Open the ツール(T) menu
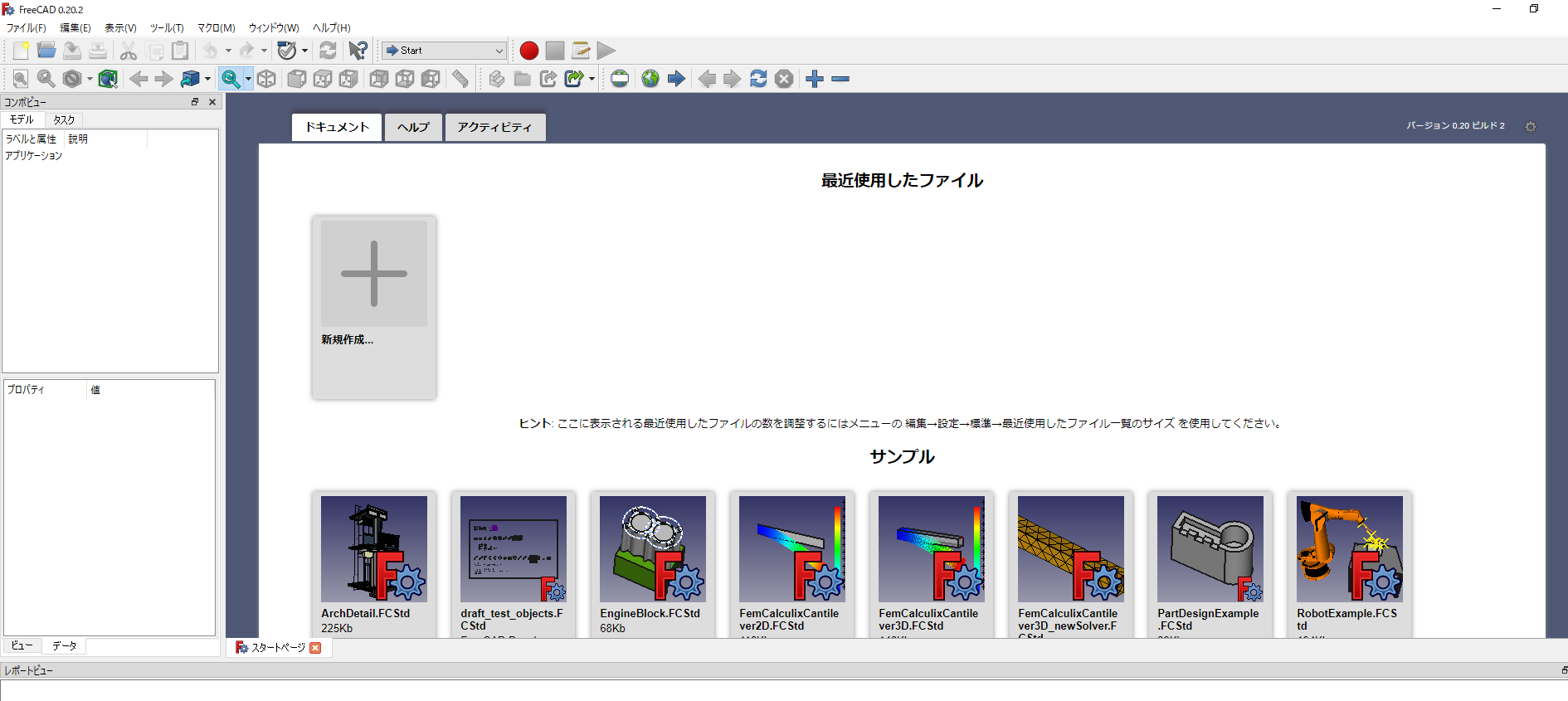 click(x=167, y=27)
